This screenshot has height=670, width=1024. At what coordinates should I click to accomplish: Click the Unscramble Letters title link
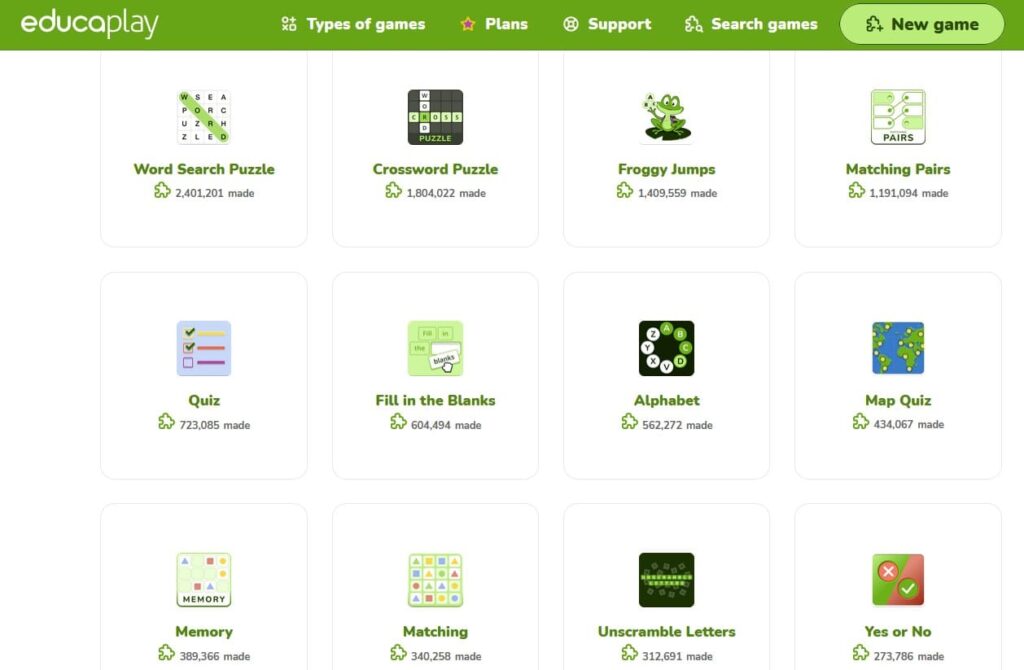(x=666, y=631)
